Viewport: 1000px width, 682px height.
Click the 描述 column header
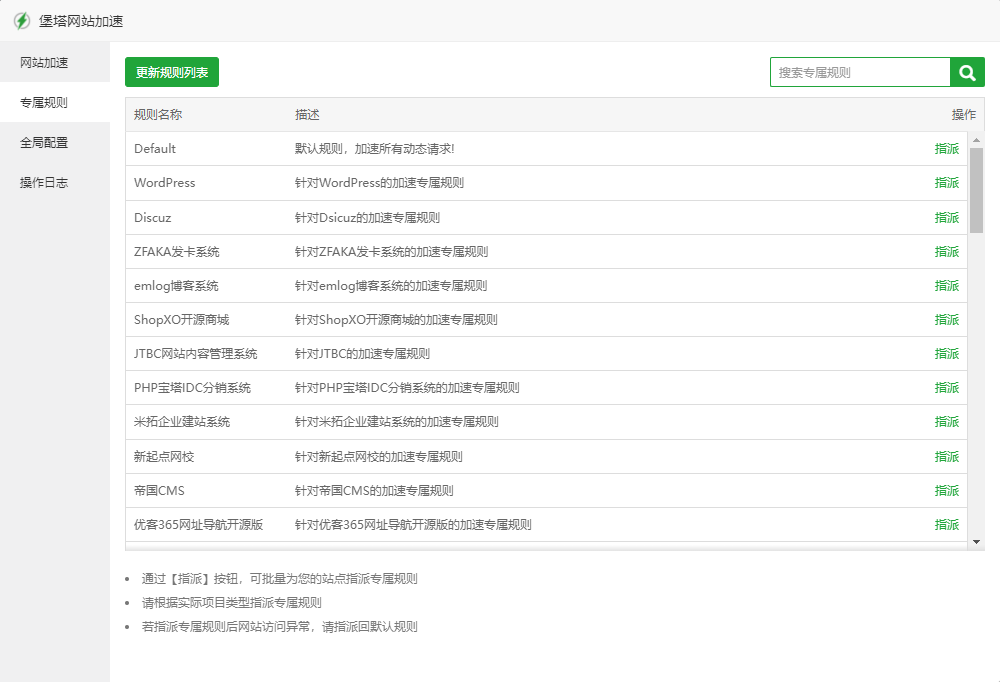(x=307, y=115)
